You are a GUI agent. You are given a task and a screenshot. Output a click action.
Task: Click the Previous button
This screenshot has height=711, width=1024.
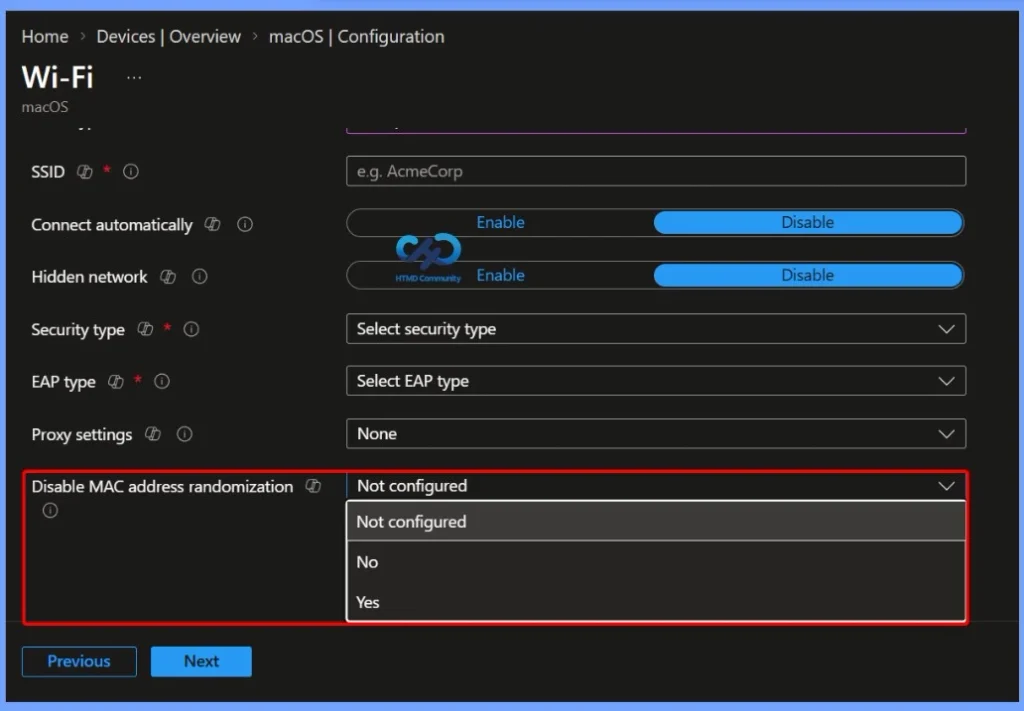pyautogui.click(x=79, y=661)
